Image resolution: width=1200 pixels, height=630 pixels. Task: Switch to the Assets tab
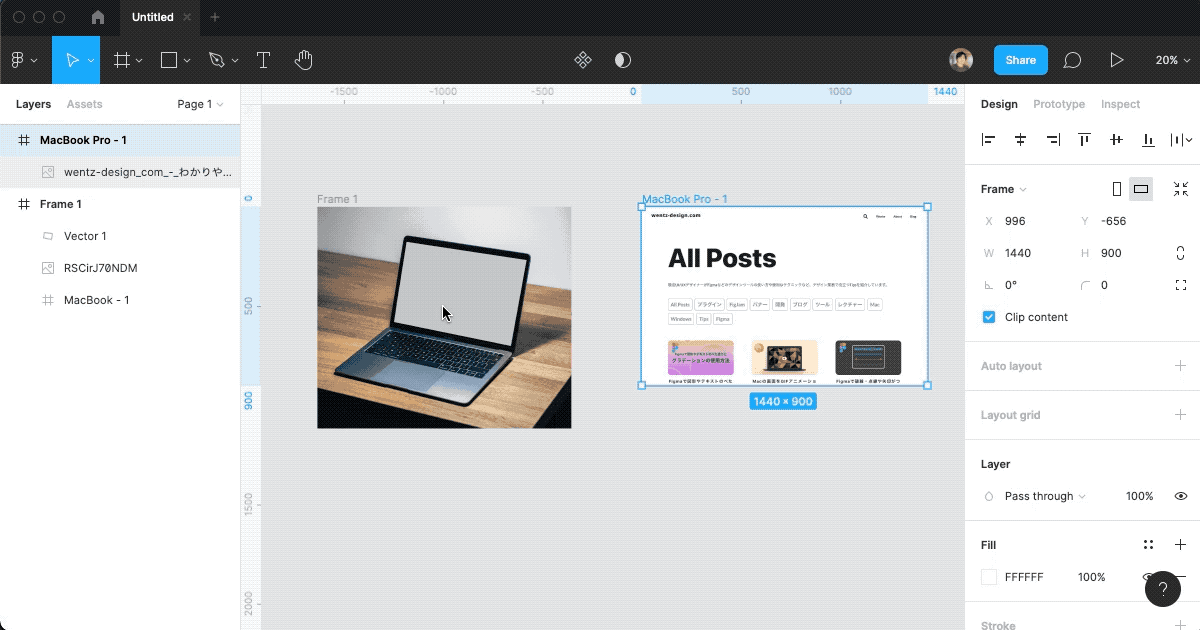(84, 104)
